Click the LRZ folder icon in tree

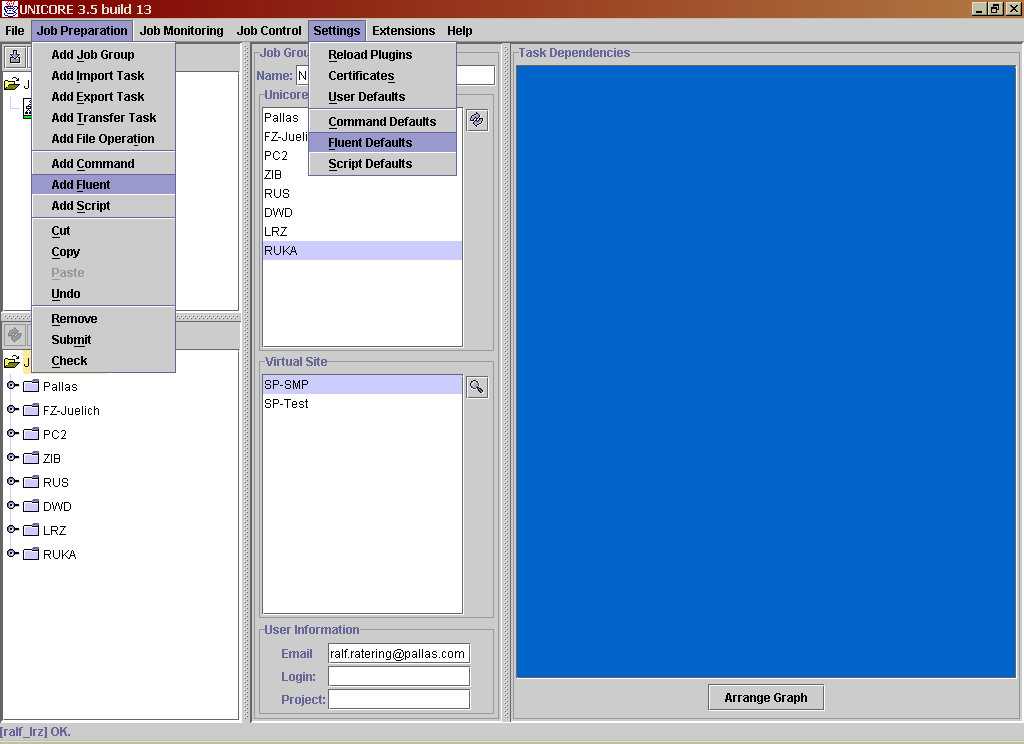[31, 530]
